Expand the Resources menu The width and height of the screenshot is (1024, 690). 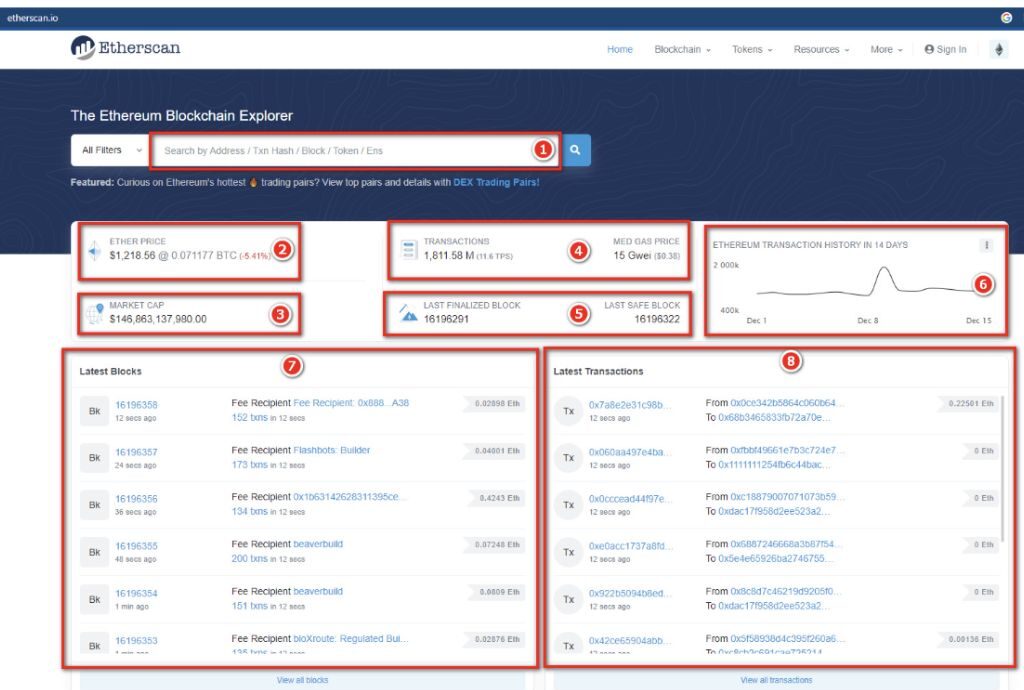(x=821, y=50)
